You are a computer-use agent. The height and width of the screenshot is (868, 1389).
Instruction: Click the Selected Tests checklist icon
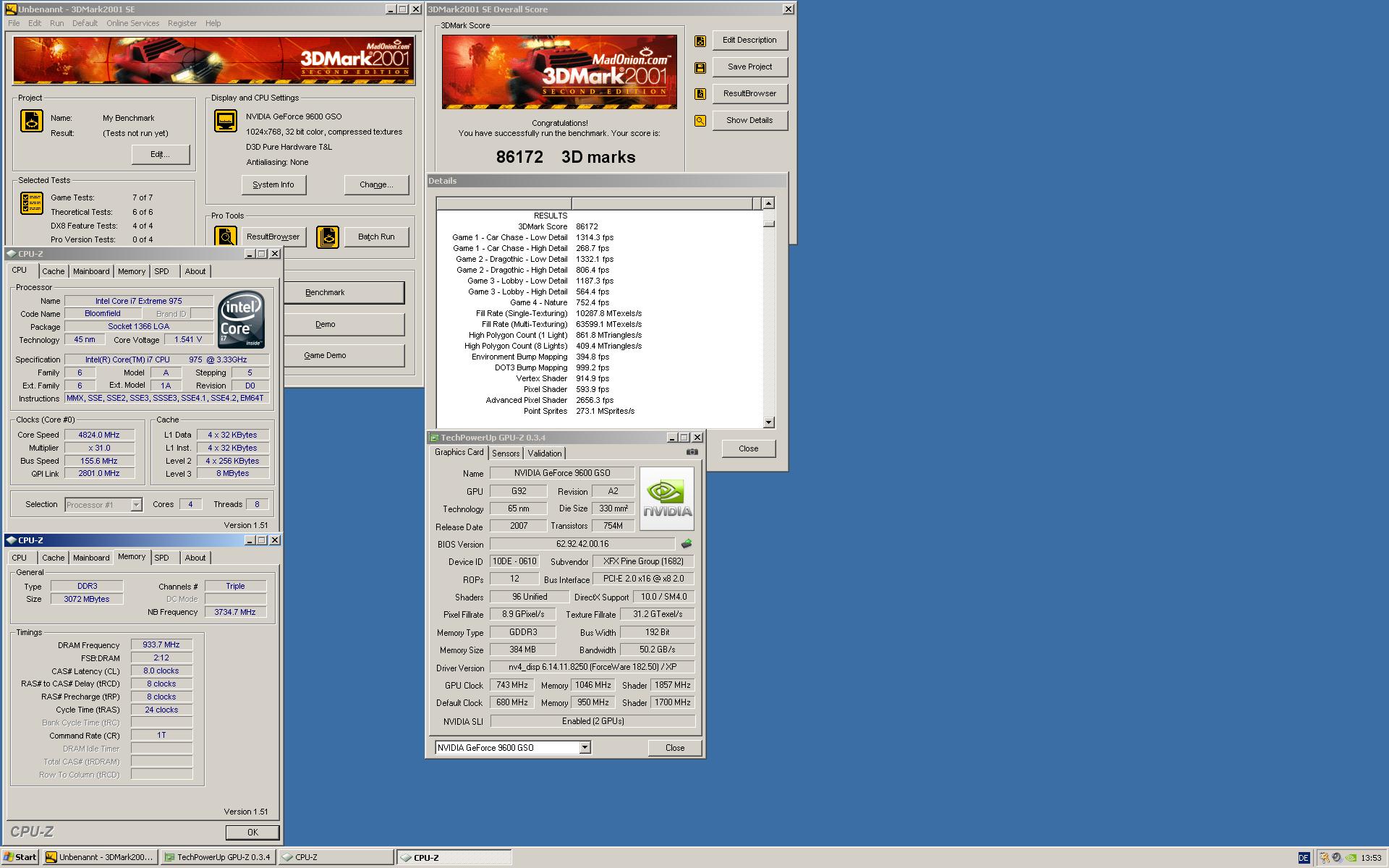point(31,203)
